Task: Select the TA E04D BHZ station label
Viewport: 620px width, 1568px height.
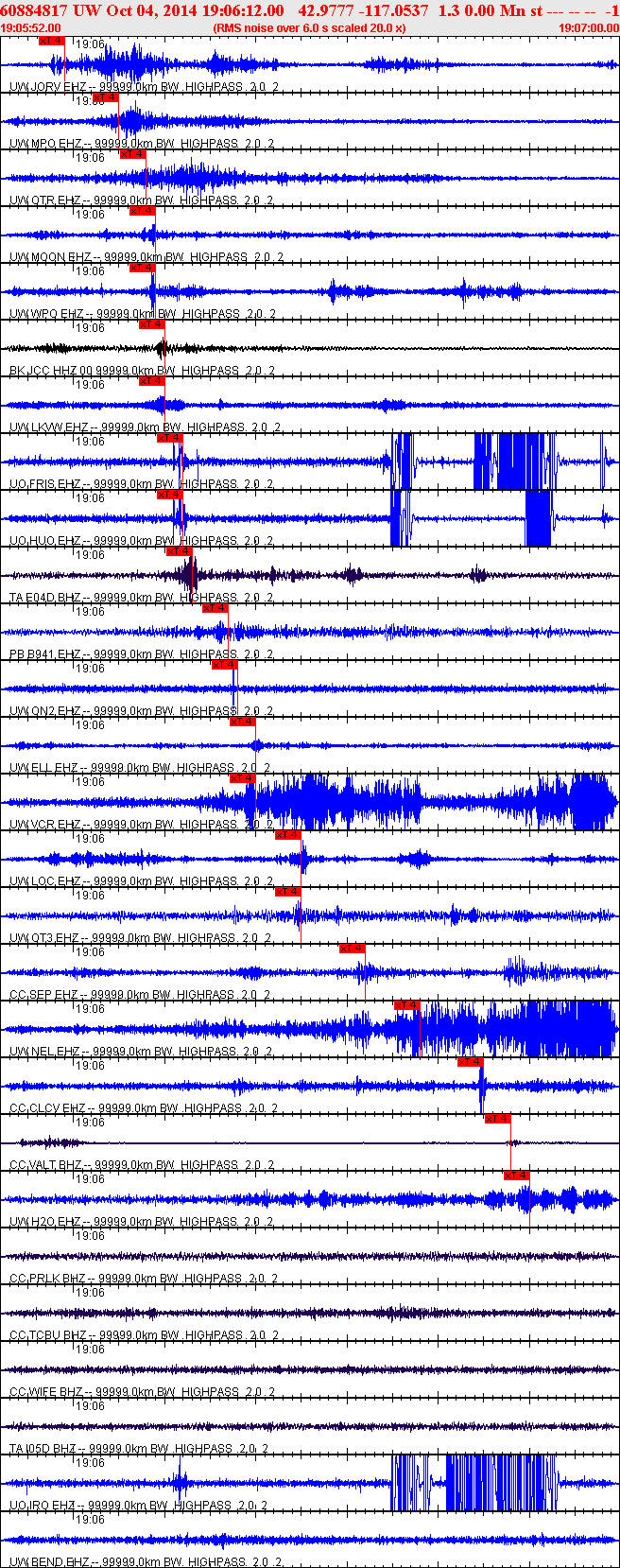Action: coord(142,598)
